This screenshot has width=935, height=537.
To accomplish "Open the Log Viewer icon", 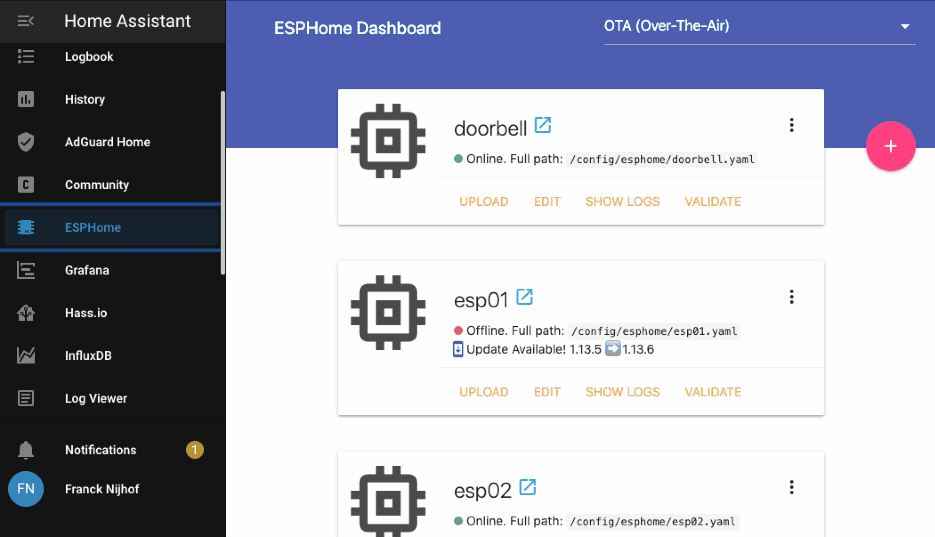I will pos(26,398).
